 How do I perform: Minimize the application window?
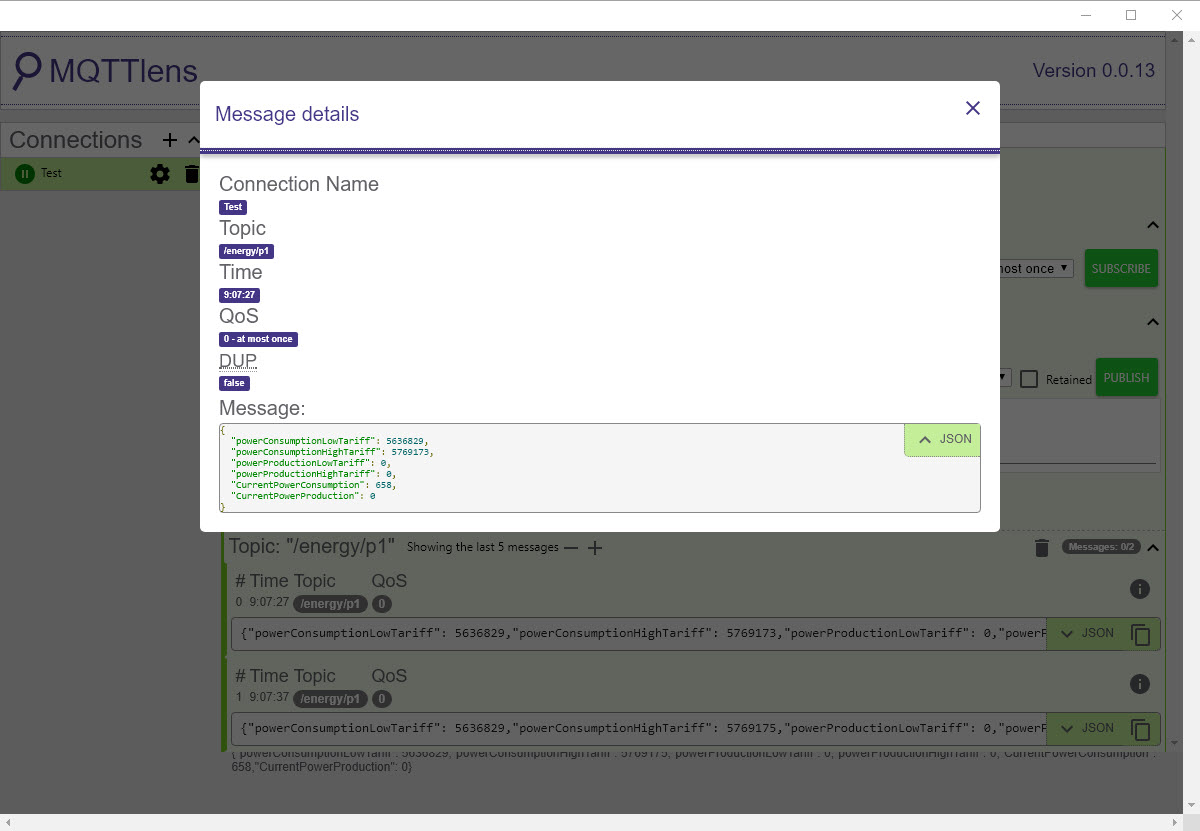(x=1086, y=15)
